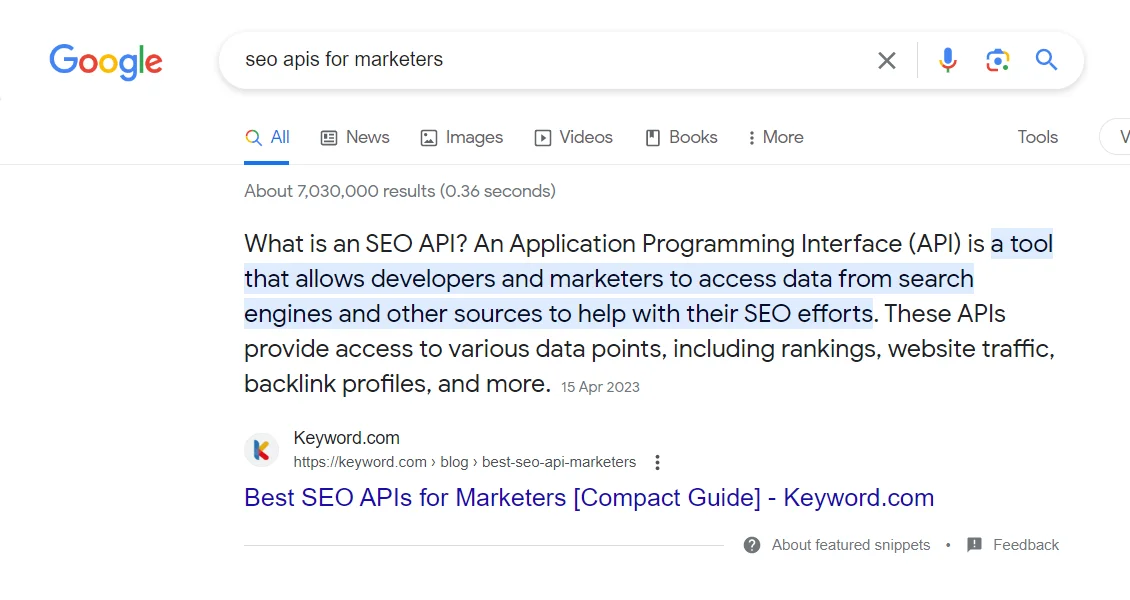Open Google Lens image search icon
1130x600 pixels.
[997, 60]
